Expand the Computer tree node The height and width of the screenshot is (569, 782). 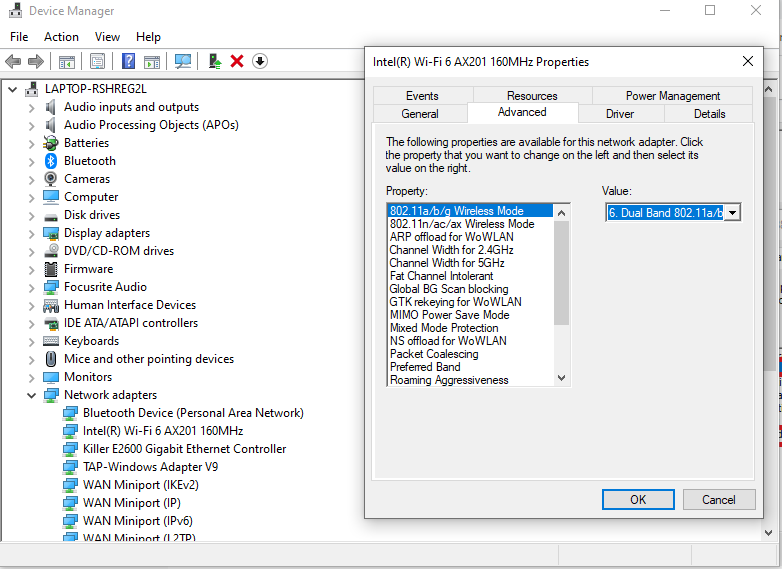pyautogui.click(x=31, y=197)
